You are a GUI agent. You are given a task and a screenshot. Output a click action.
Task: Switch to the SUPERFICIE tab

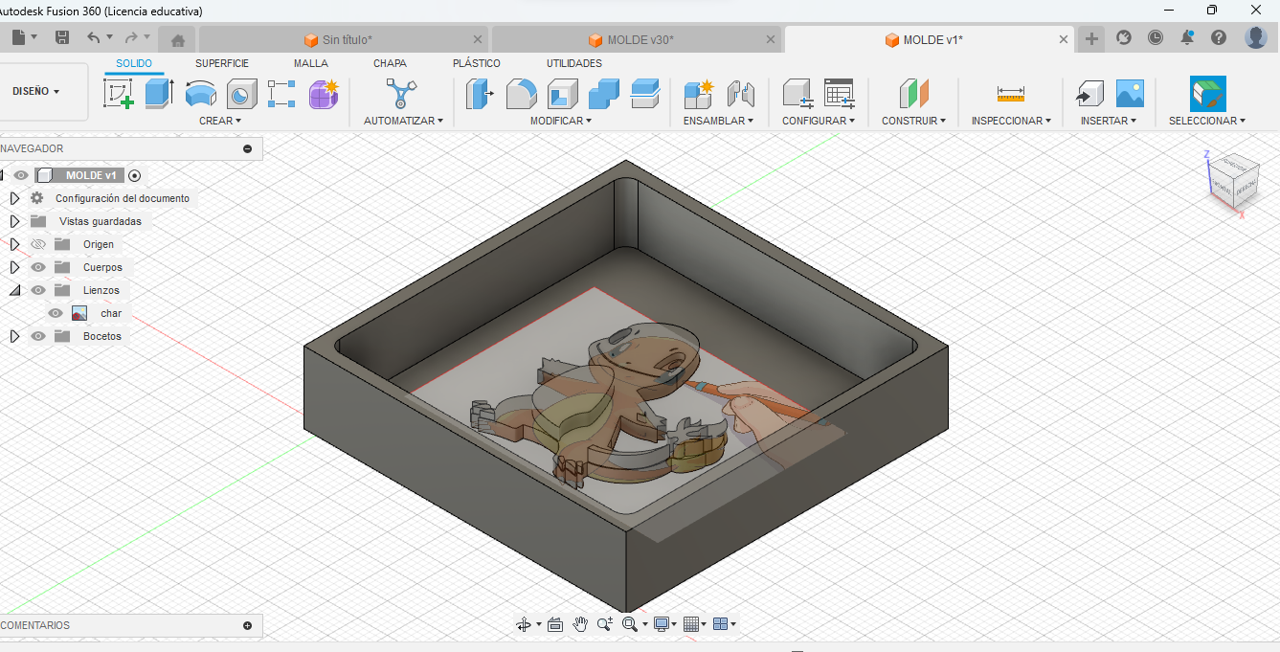click(222, 63)
